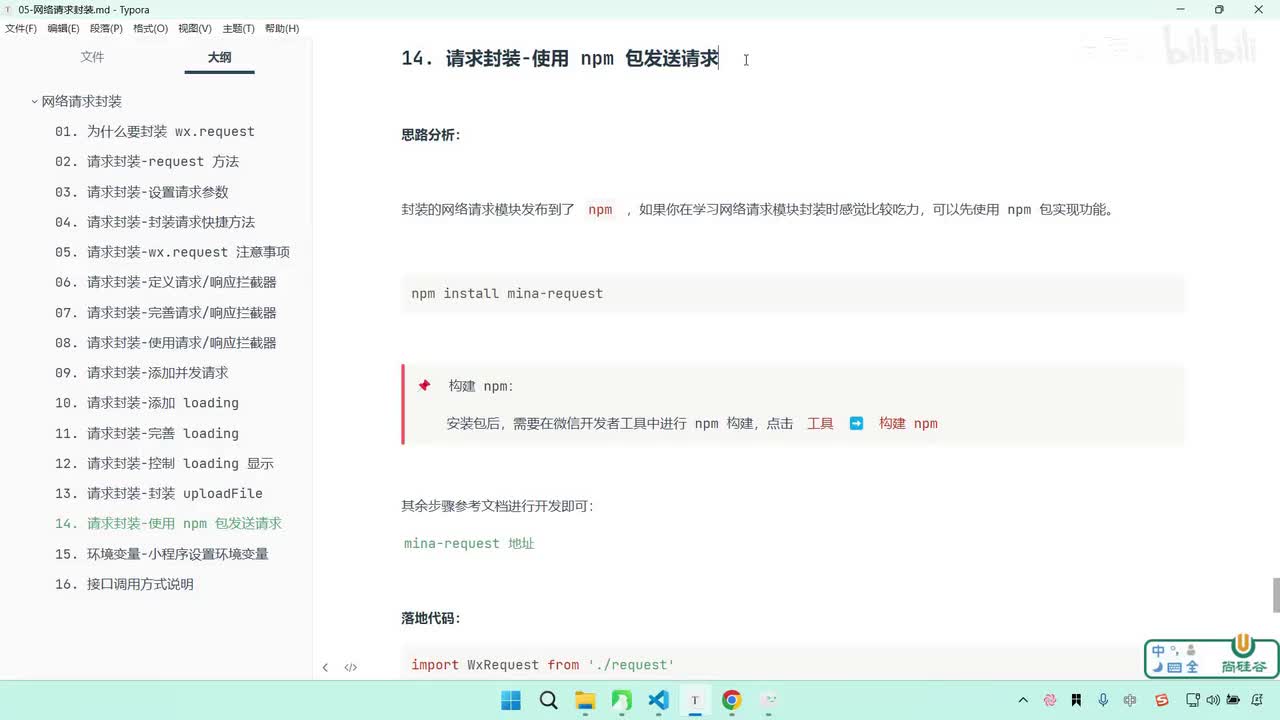The height and width of the screenshot is (720, 1280).
Task: Open Visual Studio Code from taskbar
Action: pos(658,700)
